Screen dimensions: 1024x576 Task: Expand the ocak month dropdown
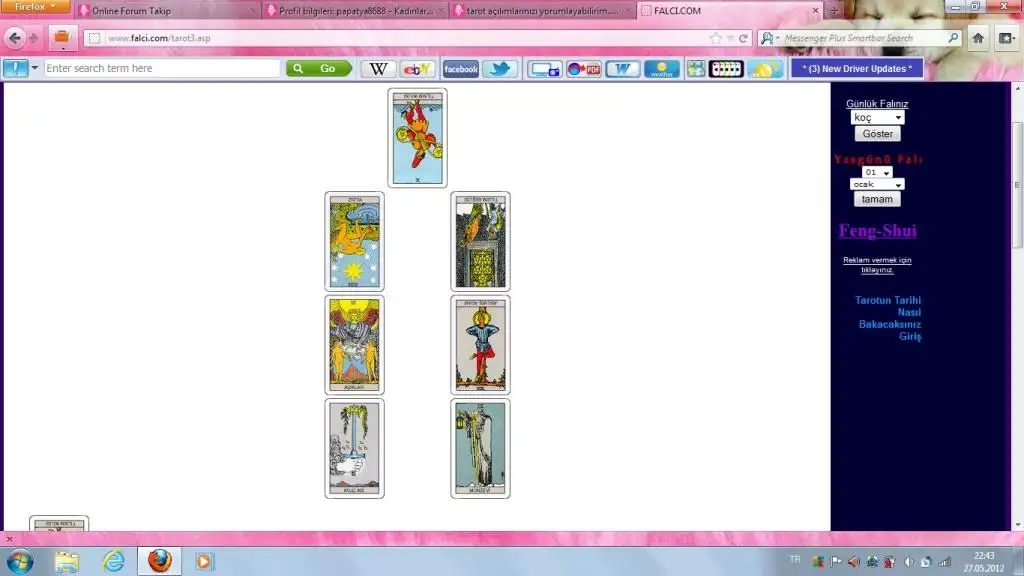click(877, 184)
